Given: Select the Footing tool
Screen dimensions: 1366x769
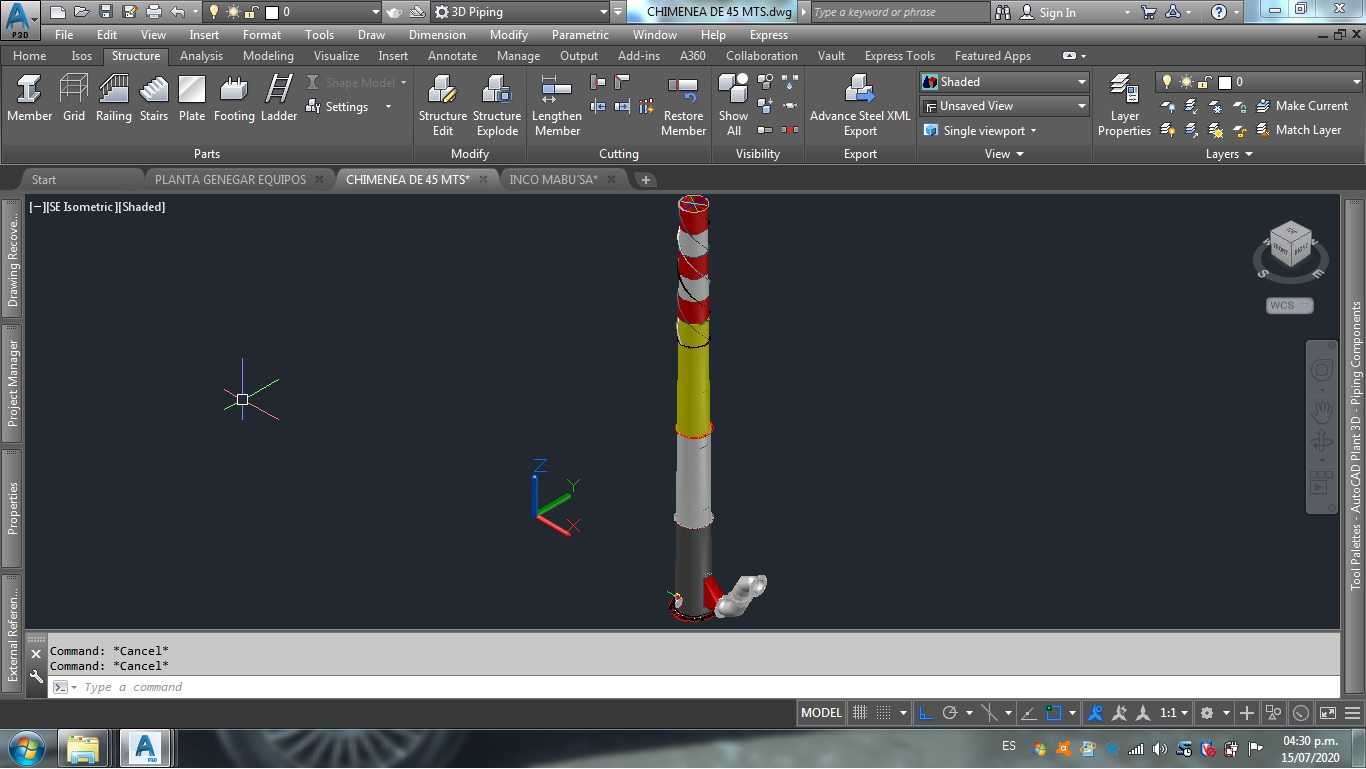Looking at the screenshot, I should 234,98.
